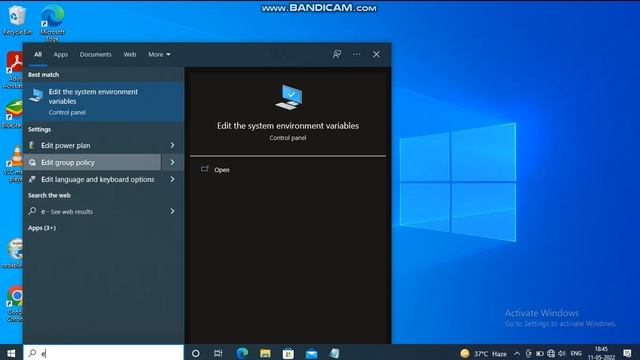This screenshot has width=640, height=360.
Task: Open the clock and date flyout
Action: click(601, 353)
